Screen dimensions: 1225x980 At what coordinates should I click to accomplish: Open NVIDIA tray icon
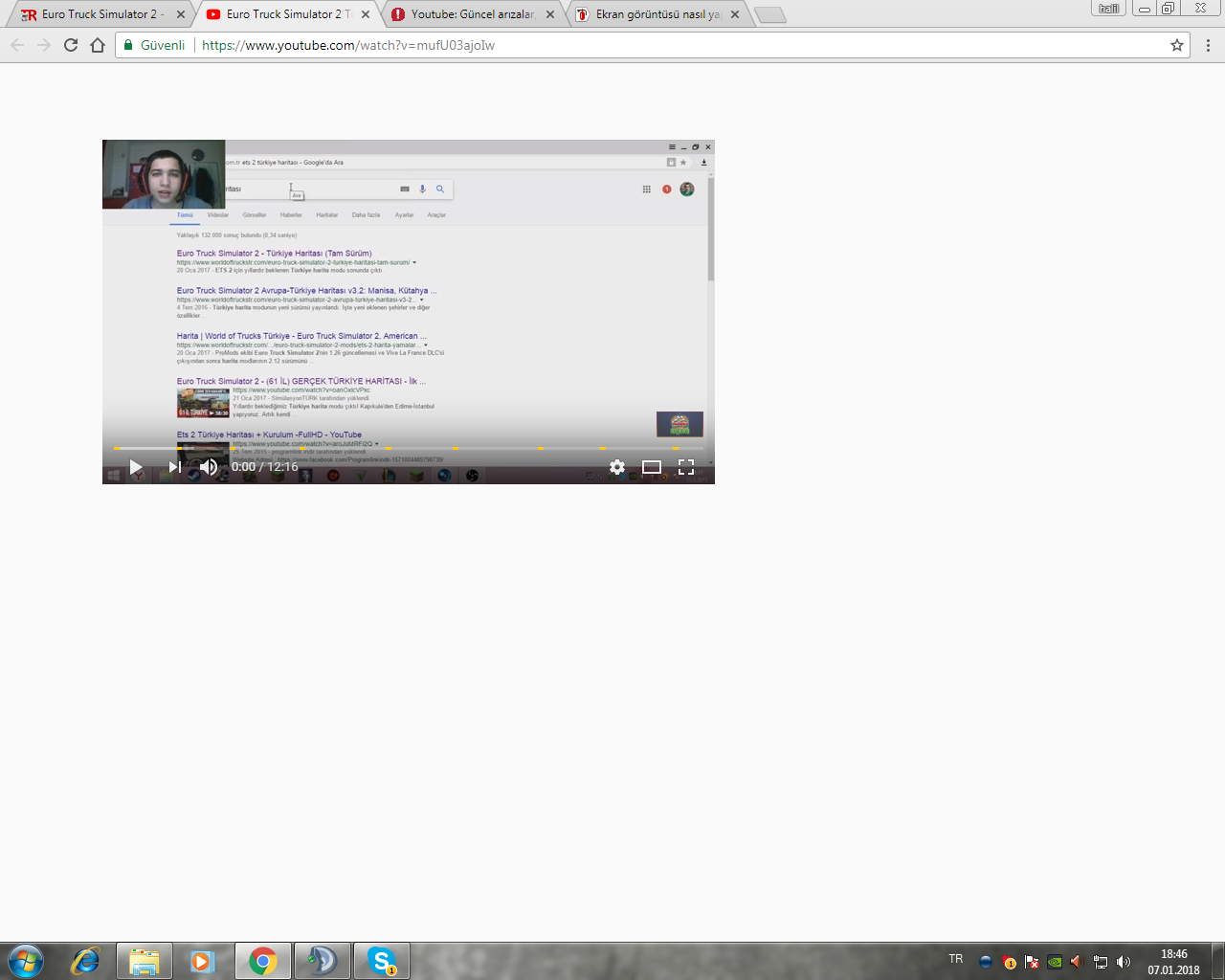pos(1055,962)
